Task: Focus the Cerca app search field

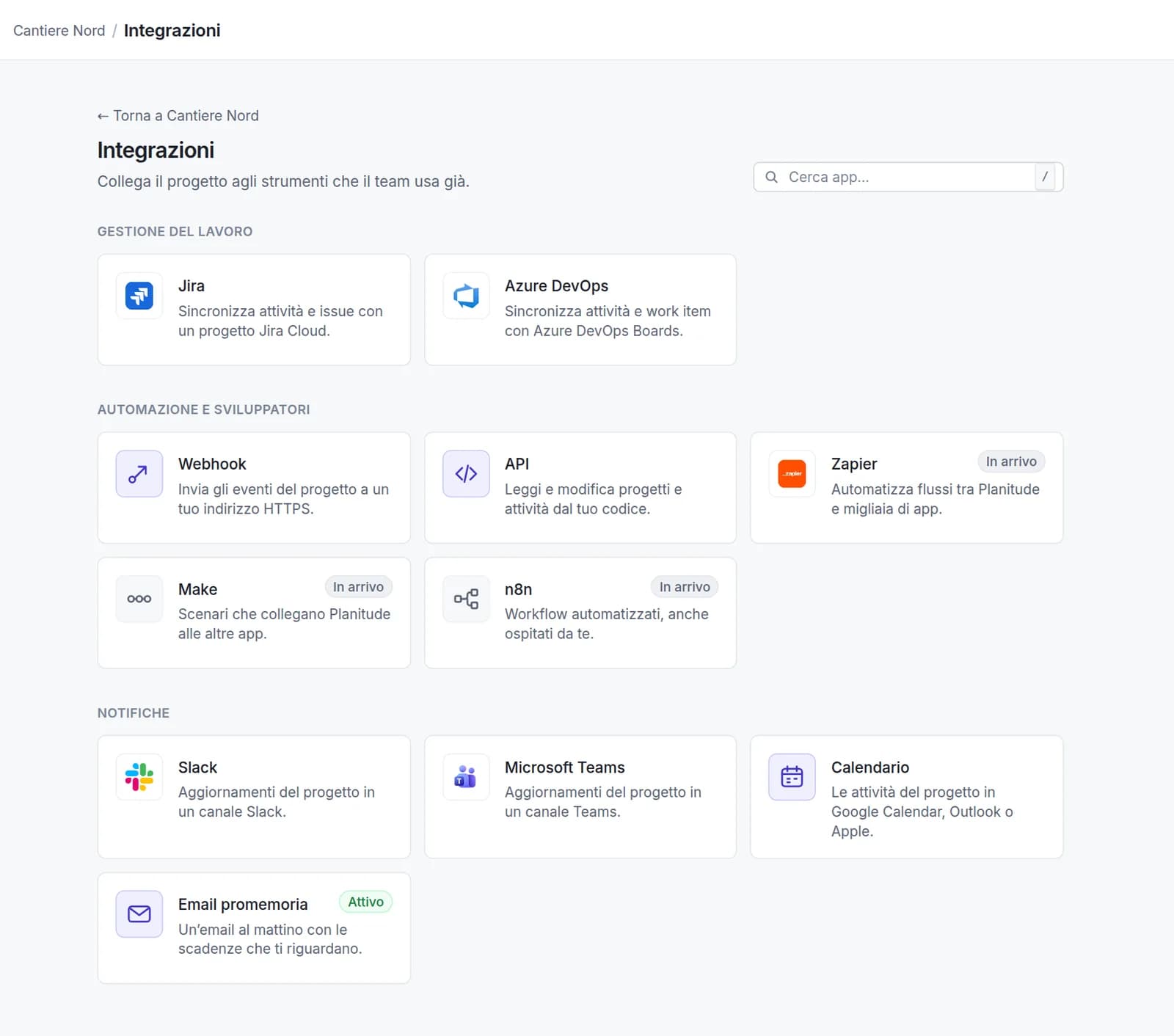Action: click(x=908, y=177)
